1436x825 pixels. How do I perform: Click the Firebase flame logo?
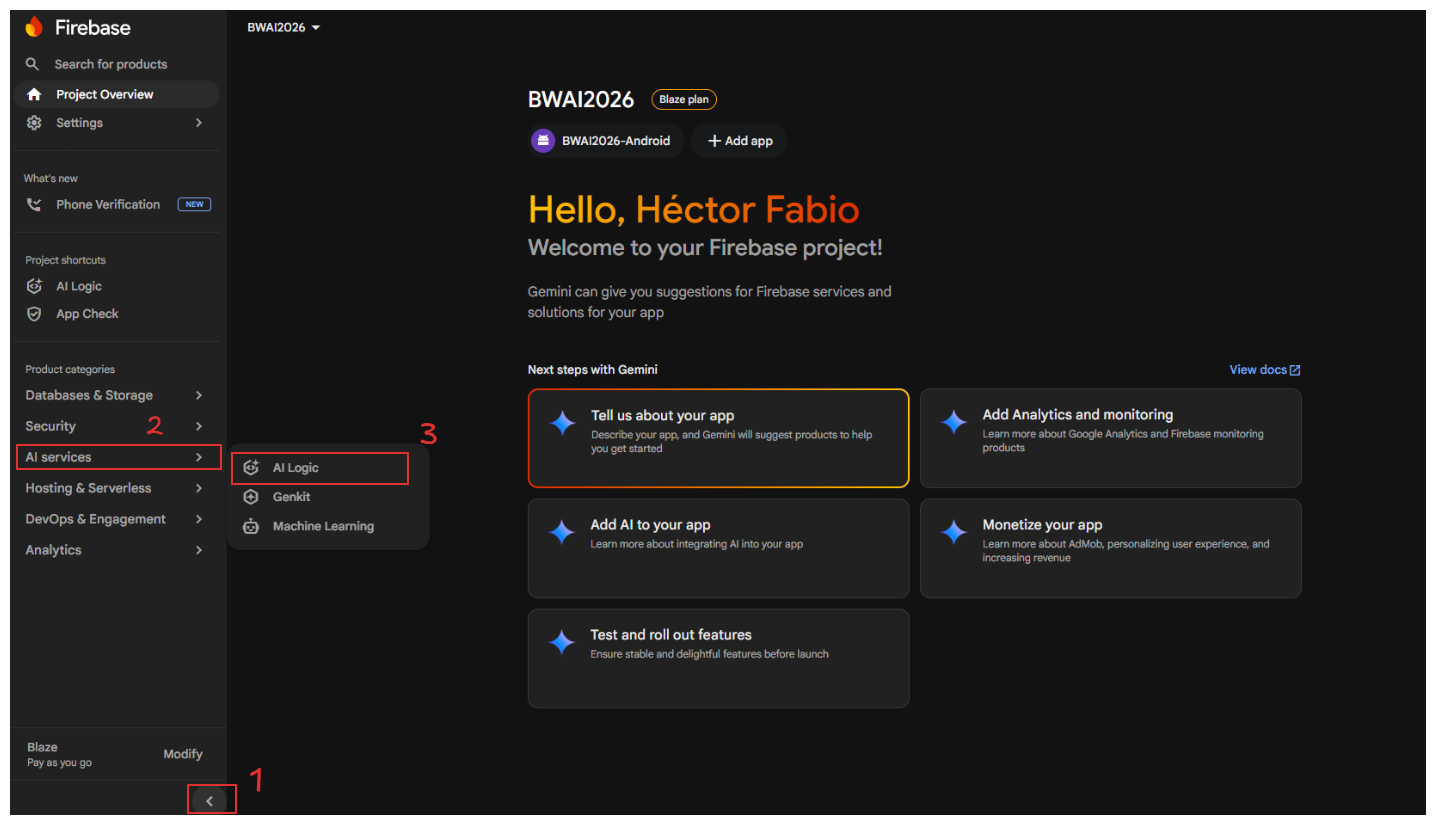click(34, 27)
